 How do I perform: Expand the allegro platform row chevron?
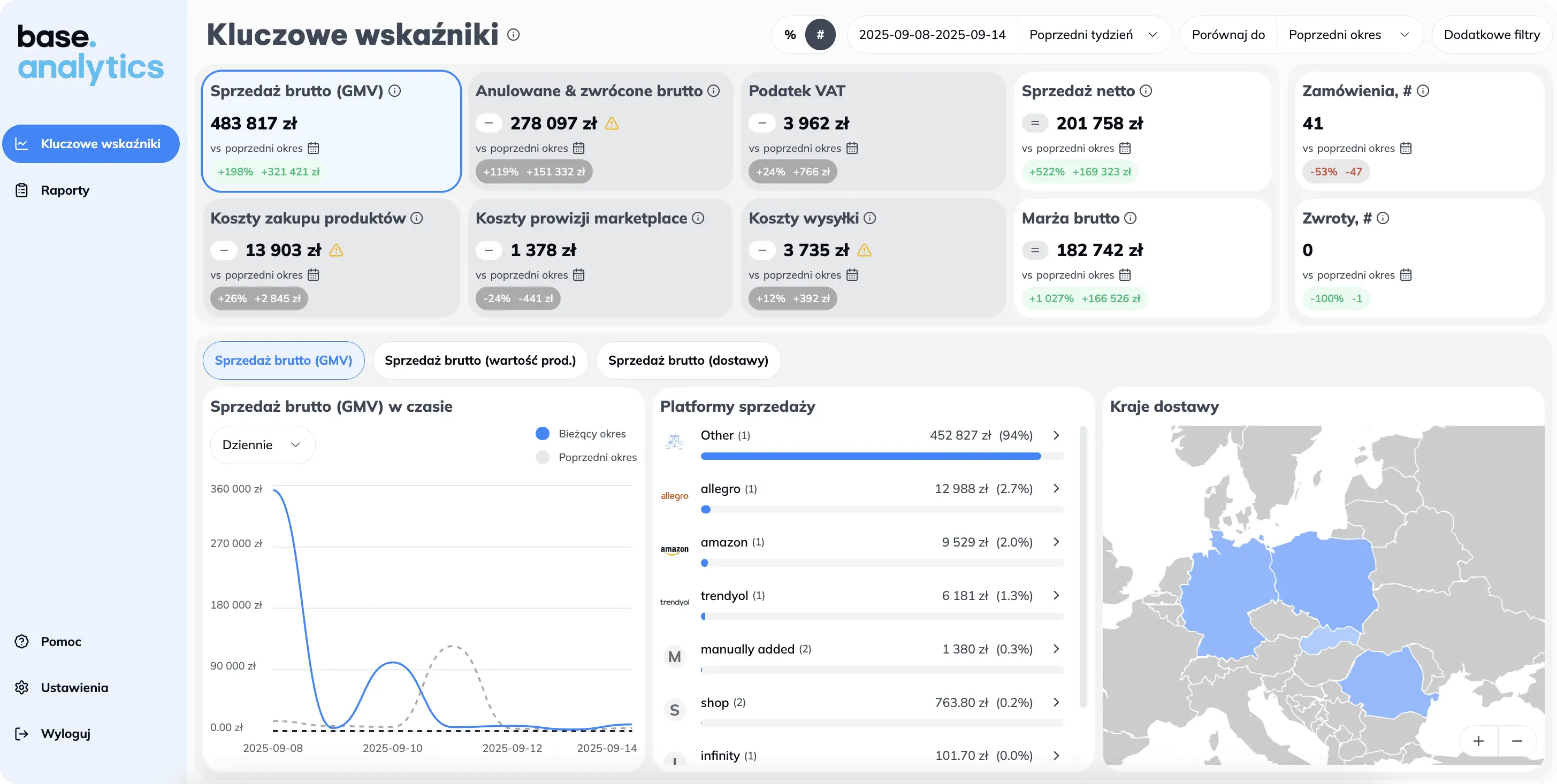(x=1056, y=488)
